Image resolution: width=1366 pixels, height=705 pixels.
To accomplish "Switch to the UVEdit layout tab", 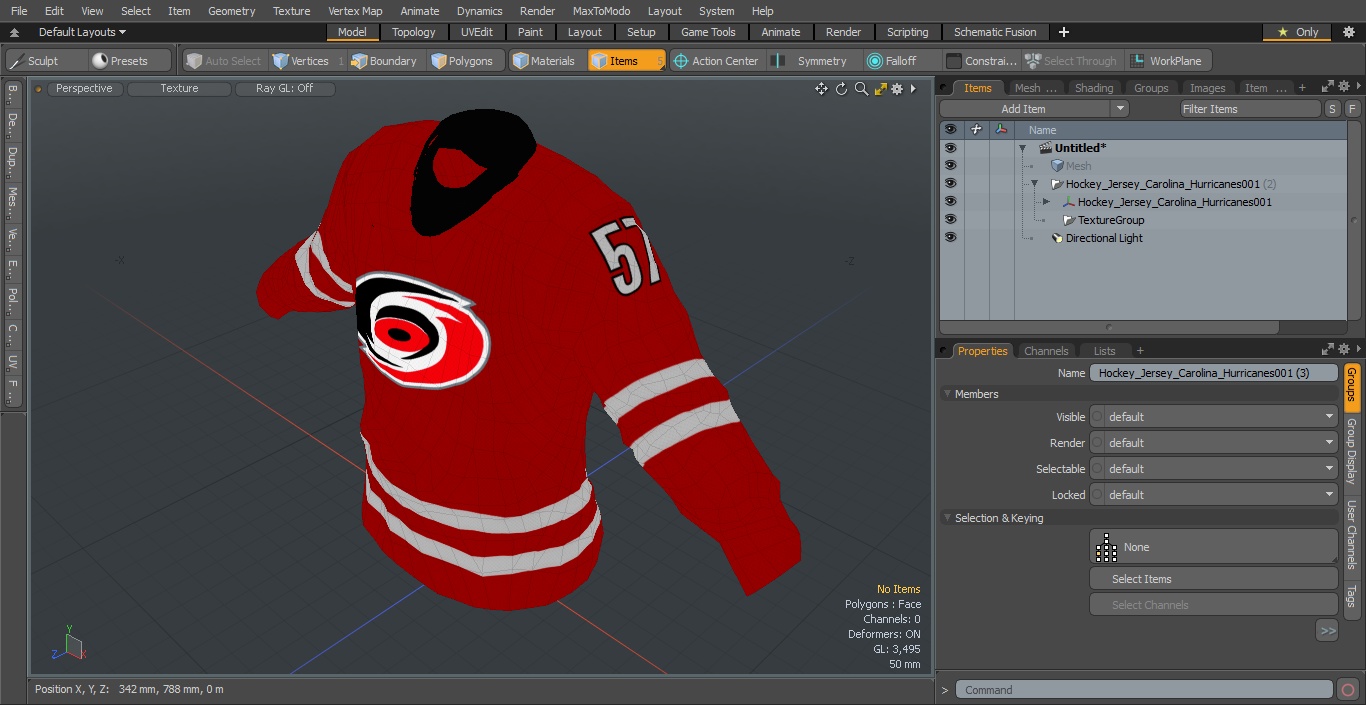I will (477, 32).
